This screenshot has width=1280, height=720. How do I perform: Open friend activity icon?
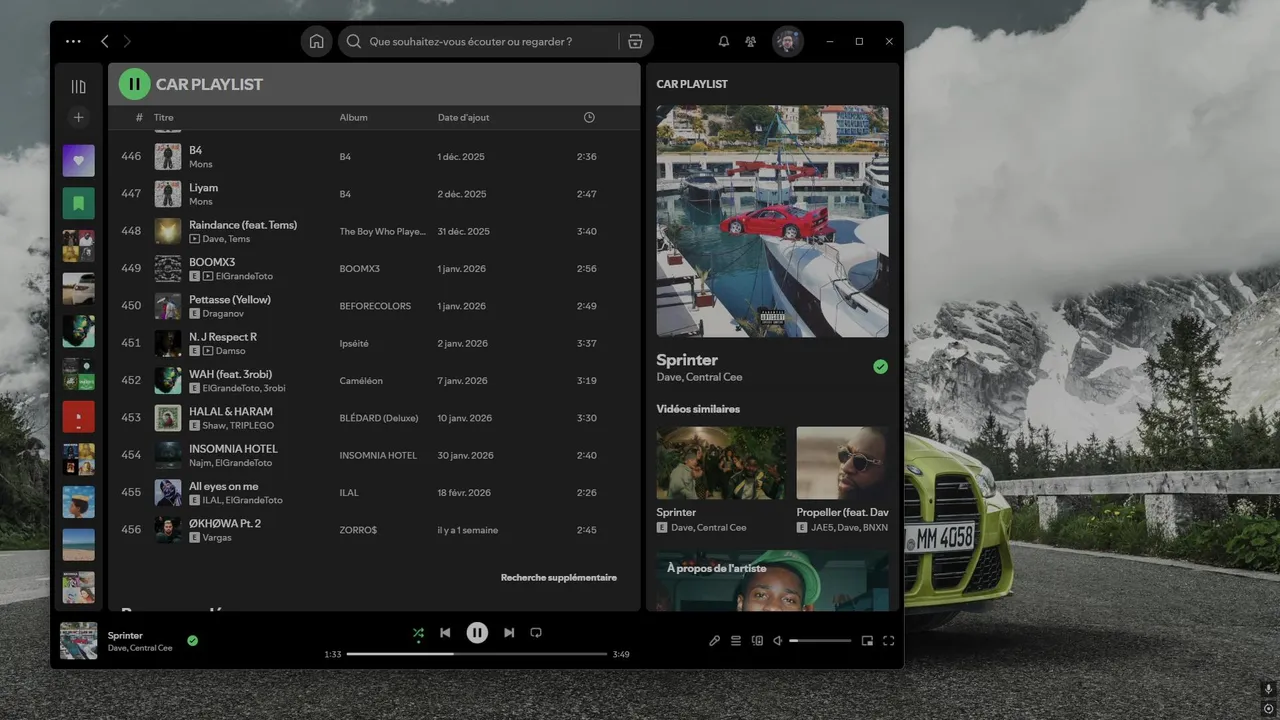pos(751,42)
